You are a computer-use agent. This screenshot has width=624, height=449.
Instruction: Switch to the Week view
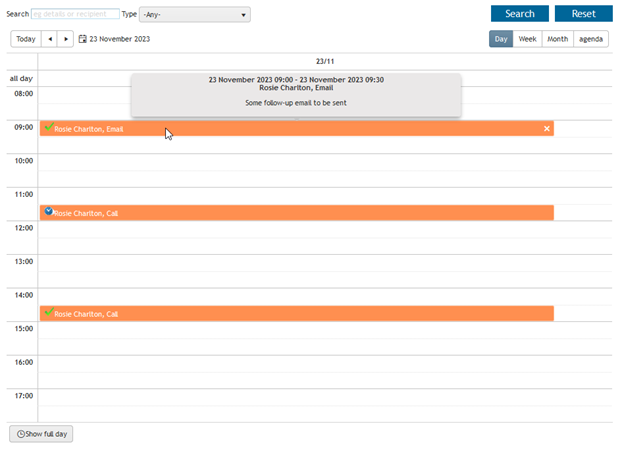click(527, 39)
